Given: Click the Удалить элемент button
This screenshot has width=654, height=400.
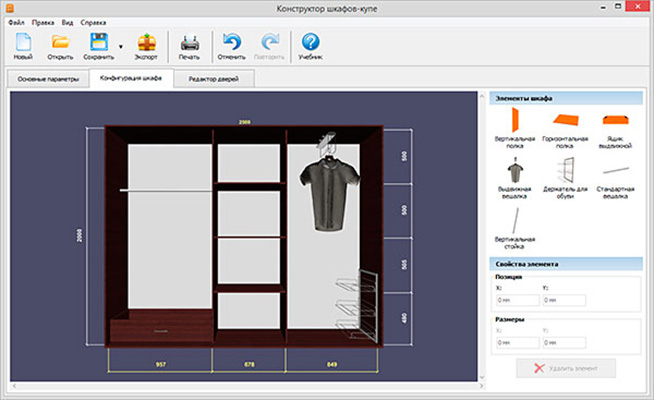Looking at the screenshot, I should click(566, 368).
